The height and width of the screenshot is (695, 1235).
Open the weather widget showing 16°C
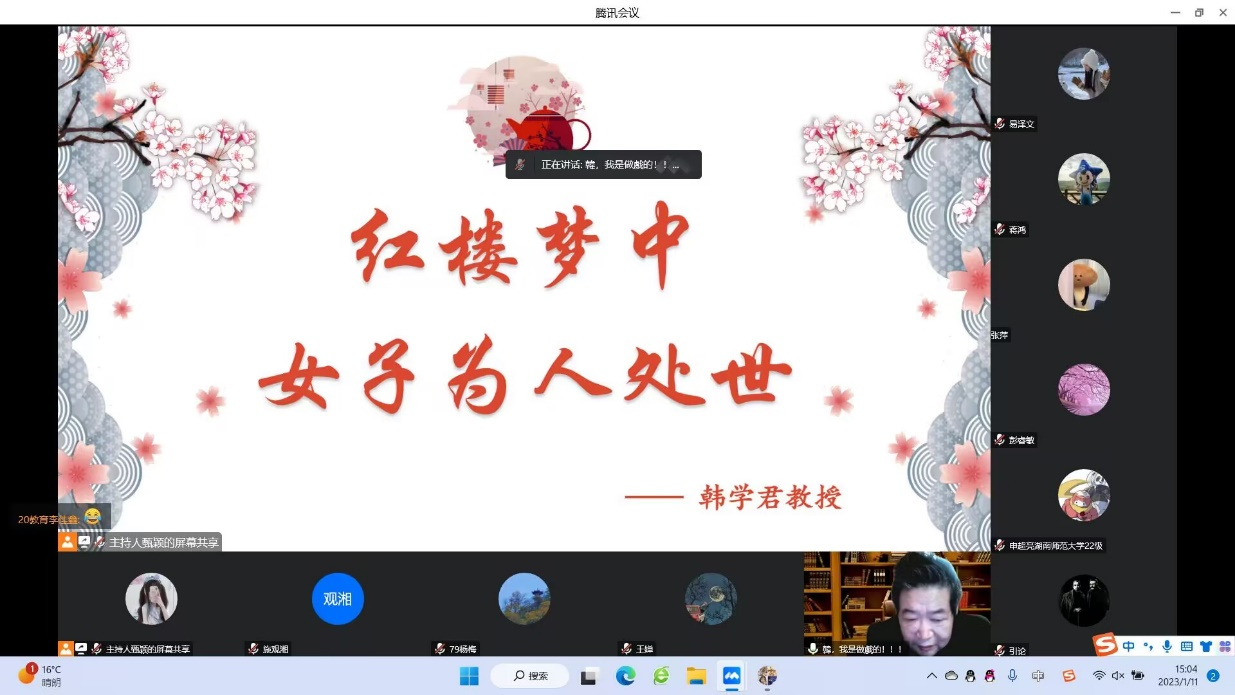tap(40, 676)
